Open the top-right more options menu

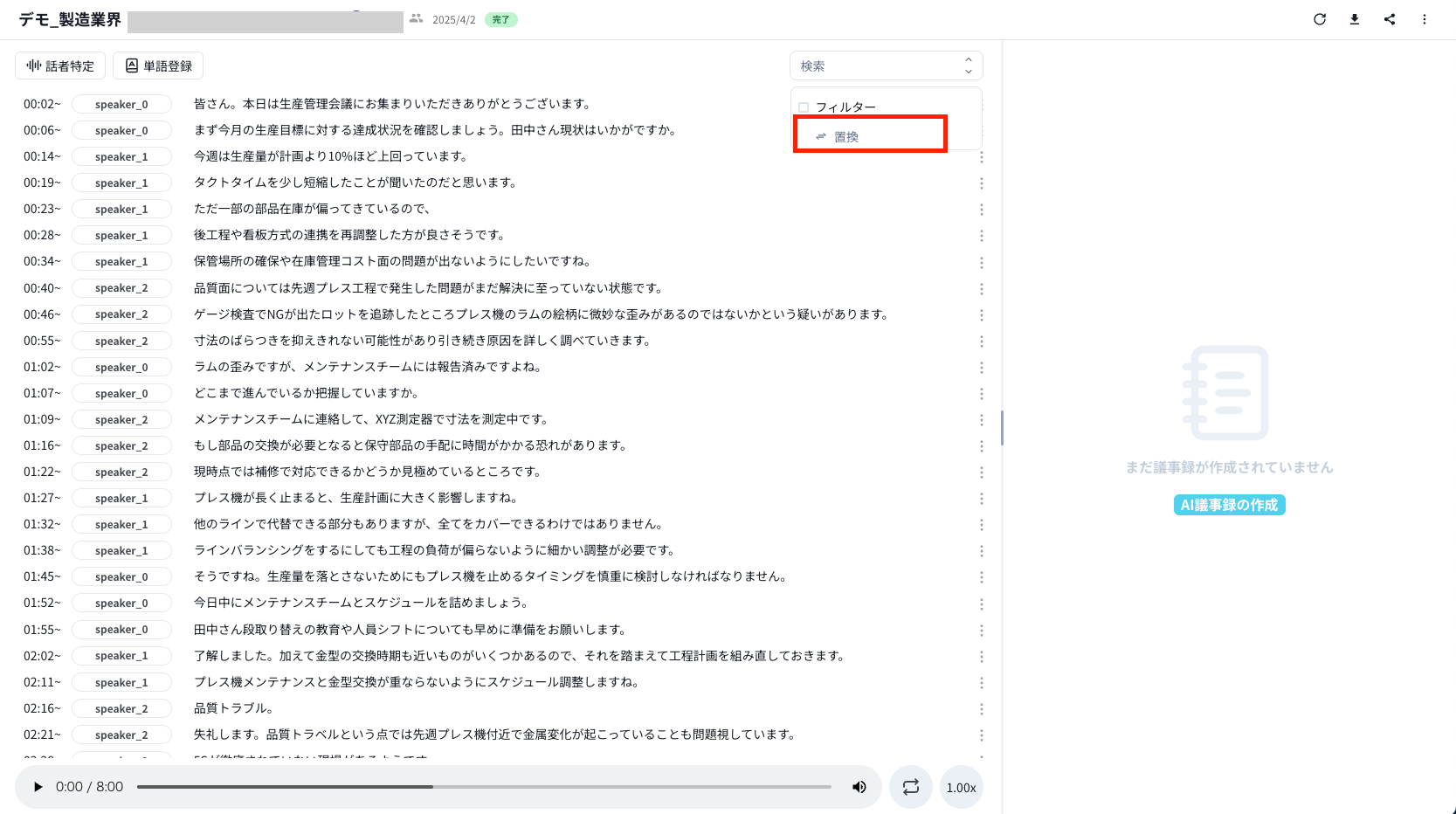(1425, 19)
